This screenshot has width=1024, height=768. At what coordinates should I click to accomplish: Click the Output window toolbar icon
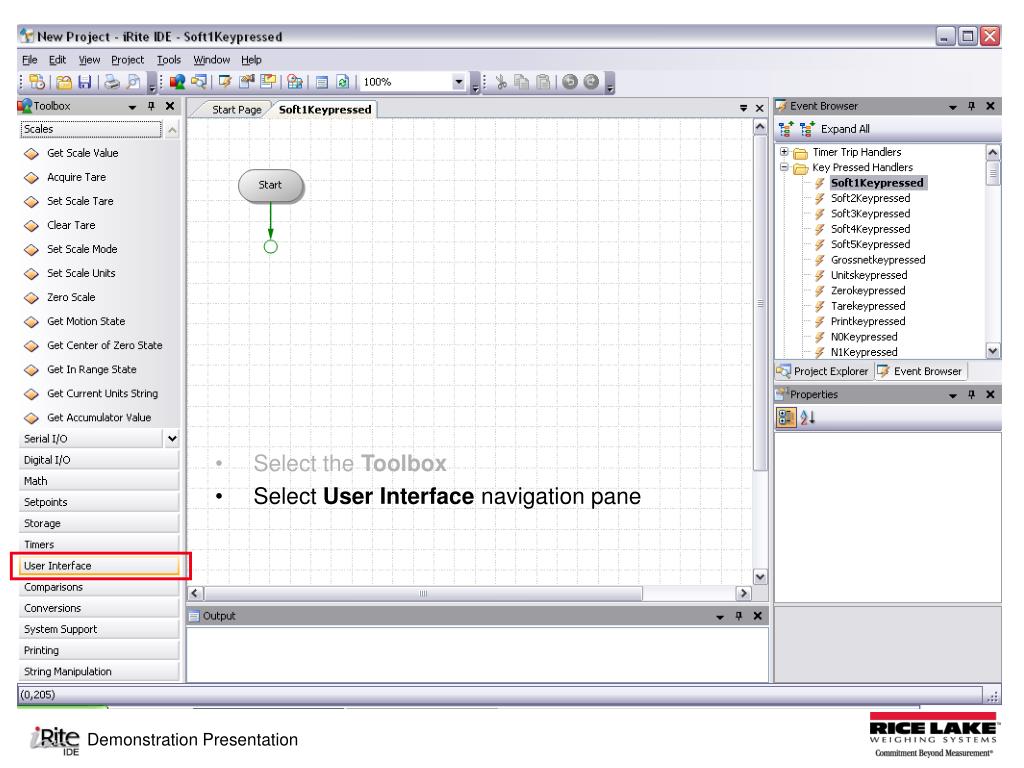coord(321,82)
